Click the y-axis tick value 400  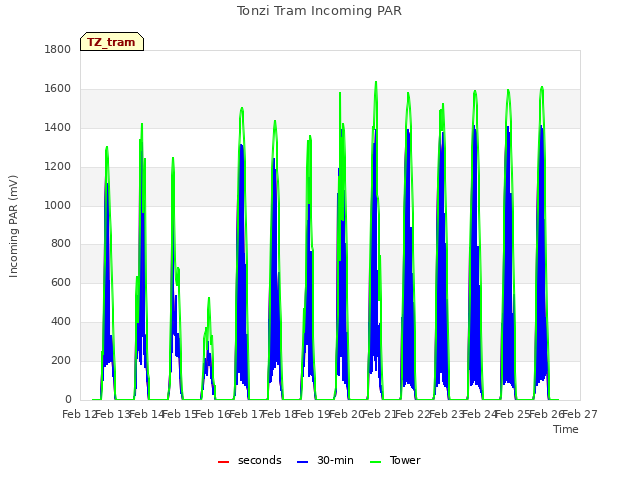pos(61,322)
